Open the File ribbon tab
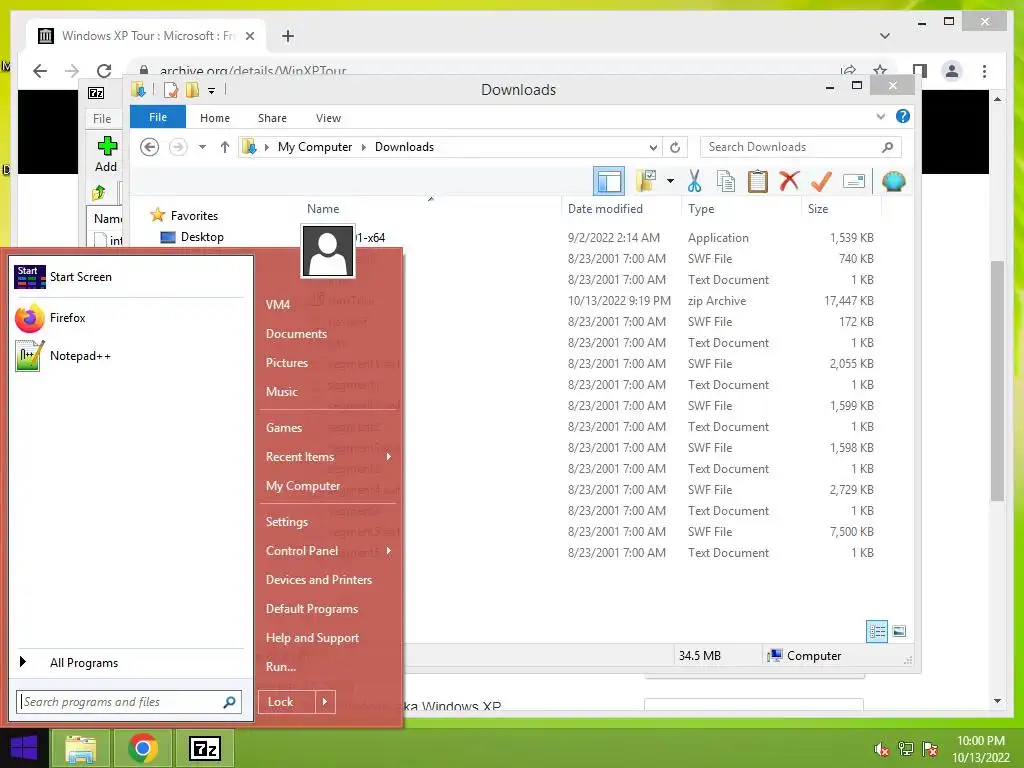The image size is (1024, 768). pos(158,118)
